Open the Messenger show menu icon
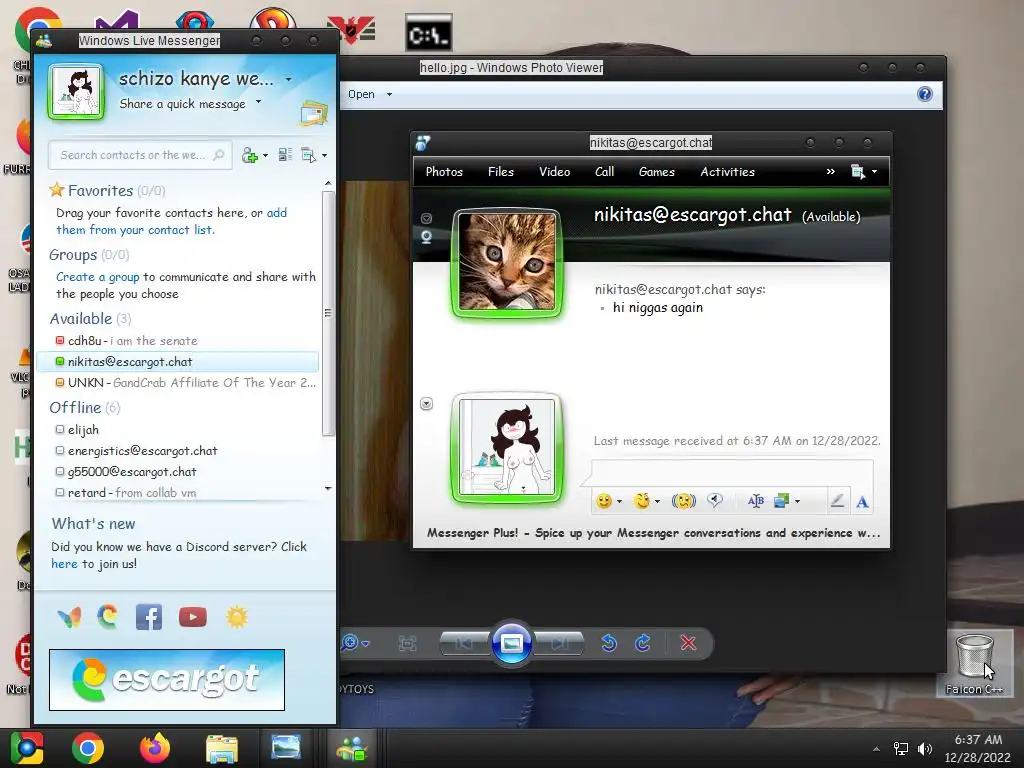The width and height of the screenshot is (1024, 768). click(309, 155)
